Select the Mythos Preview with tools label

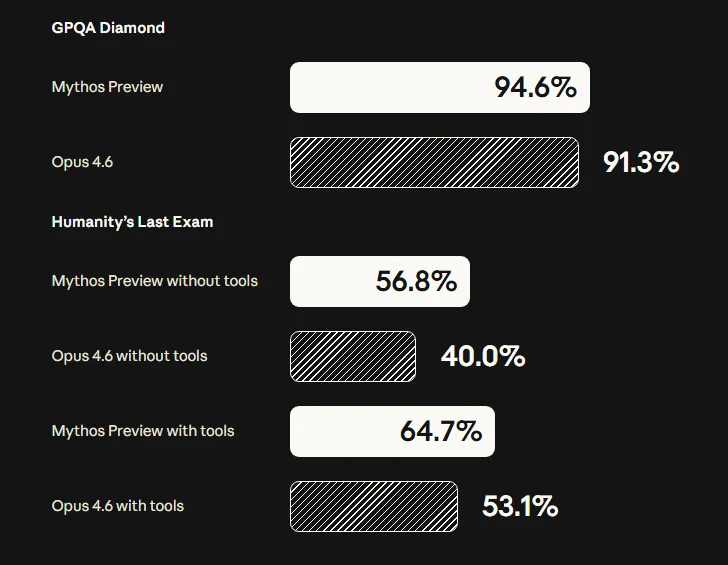pos(142,431)
